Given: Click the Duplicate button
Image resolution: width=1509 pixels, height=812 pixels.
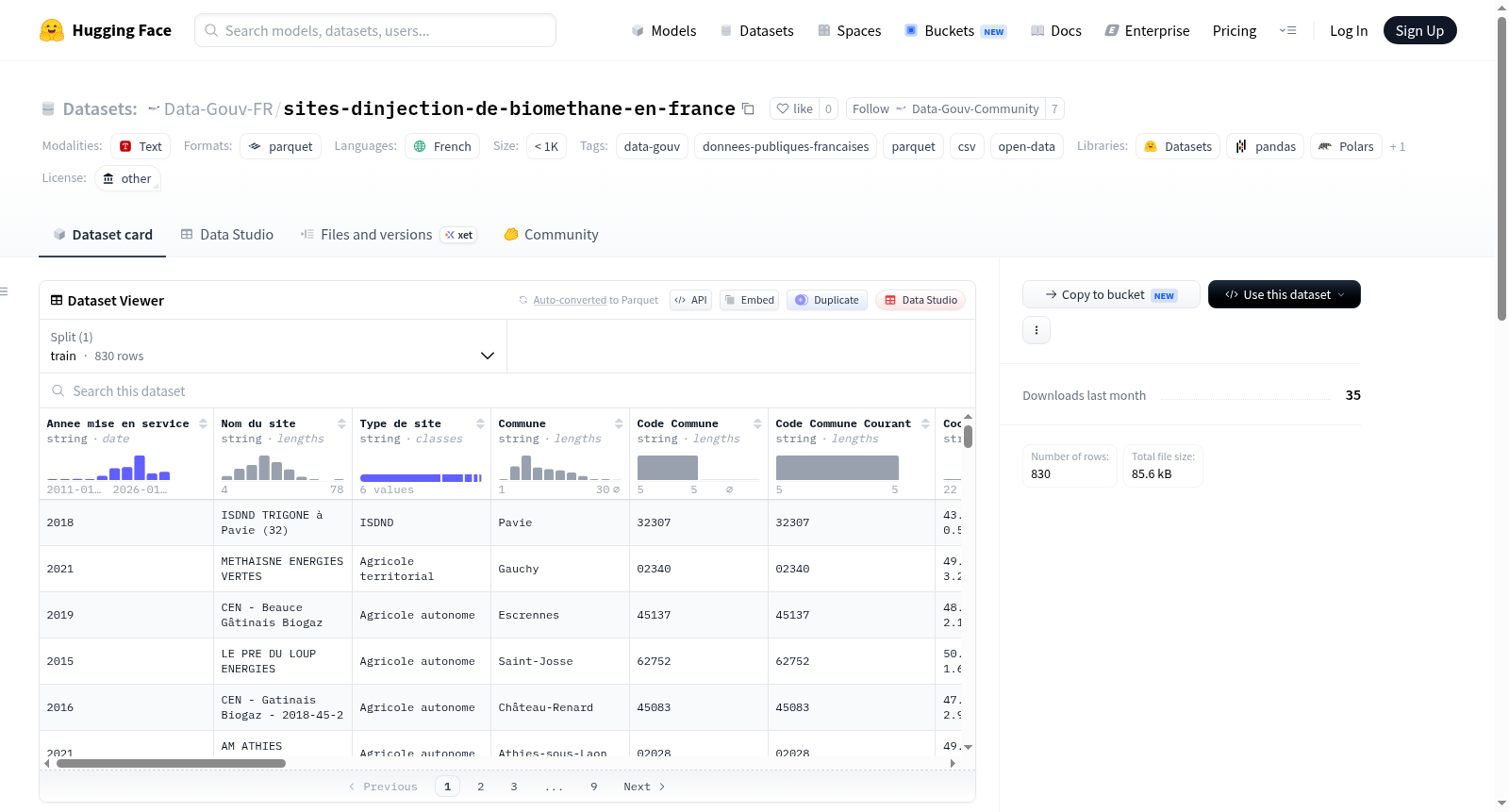Looking at the screenshot, I should [x=827, y=300].
